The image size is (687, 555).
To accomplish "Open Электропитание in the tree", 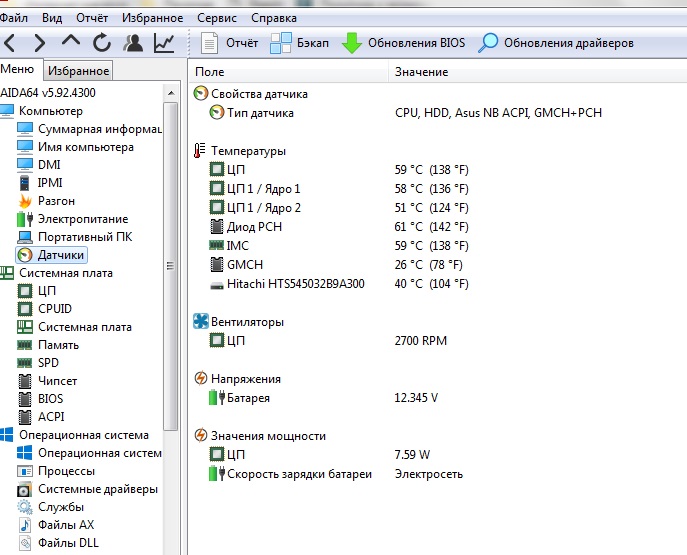I will pos(73,219).
